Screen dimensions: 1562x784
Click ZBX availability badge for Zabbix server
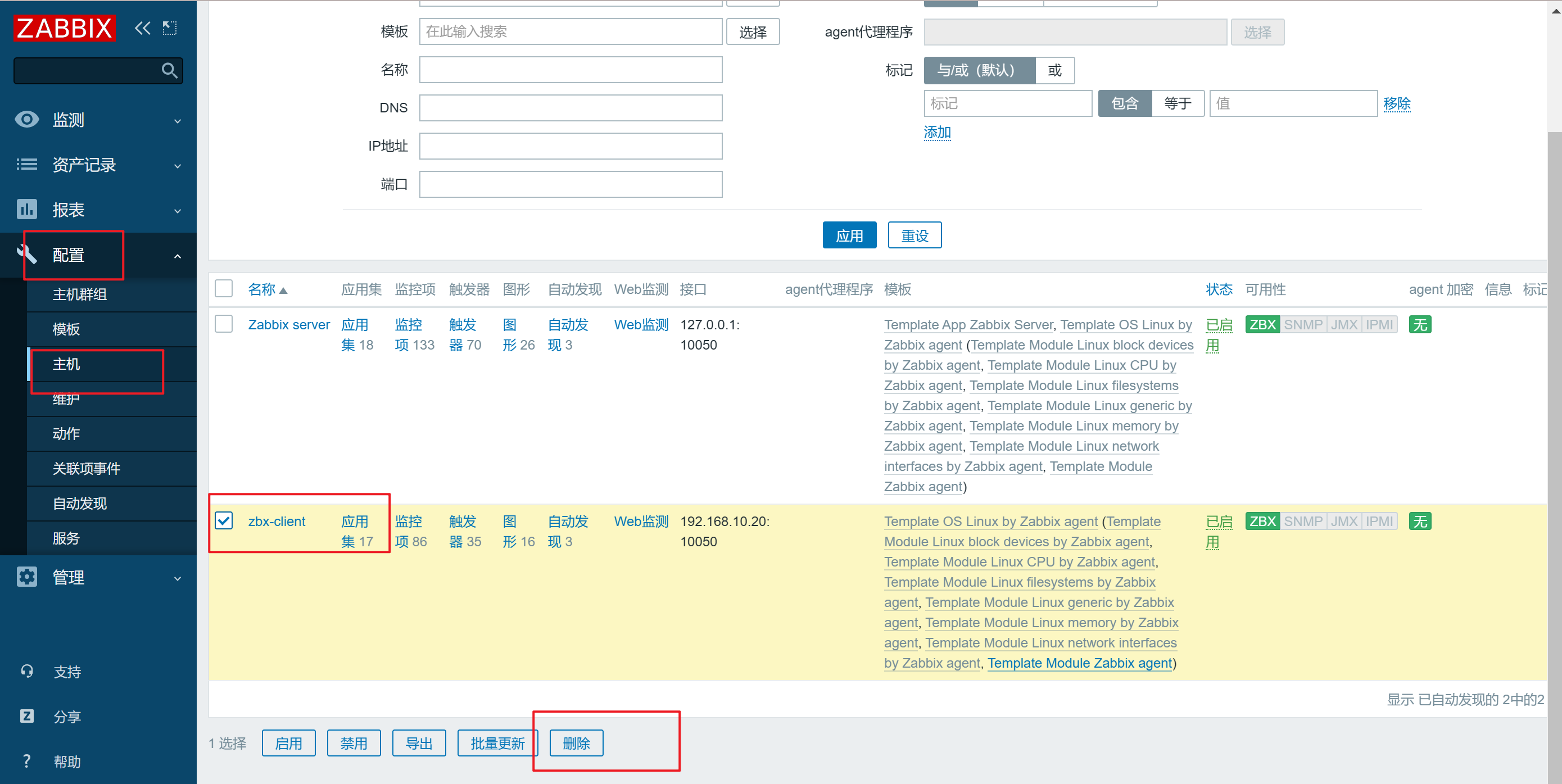(1262, 324)
